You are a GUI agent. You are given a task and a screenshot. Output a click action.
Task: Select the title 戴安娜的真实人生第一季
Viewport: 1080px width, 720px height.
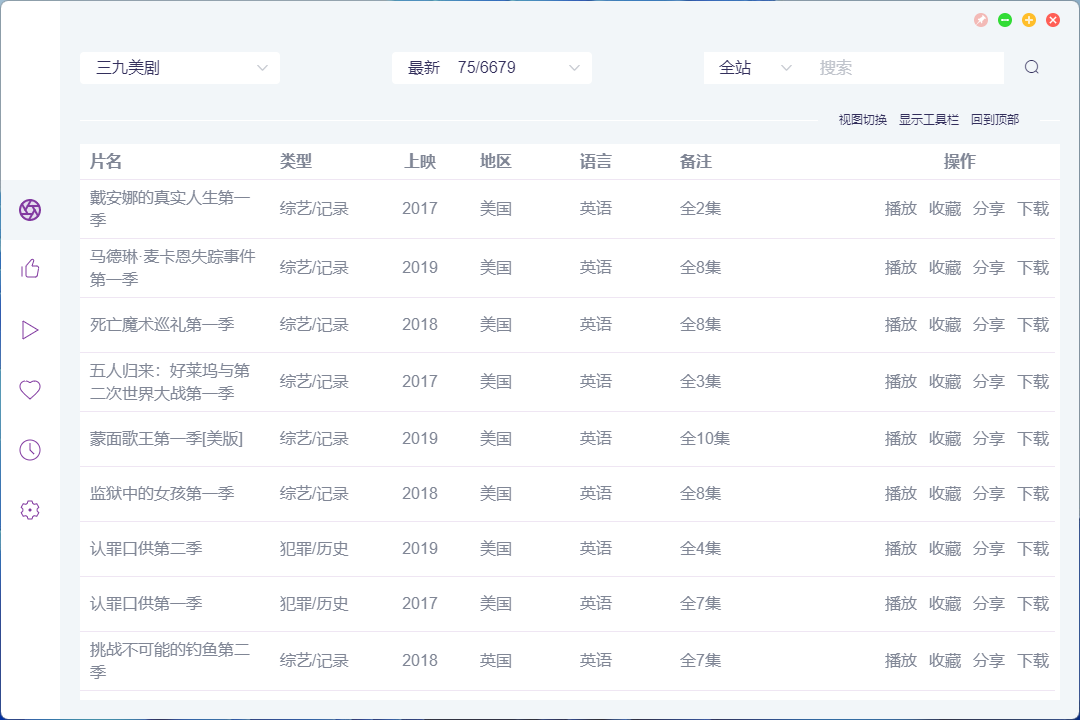[170, 209]
